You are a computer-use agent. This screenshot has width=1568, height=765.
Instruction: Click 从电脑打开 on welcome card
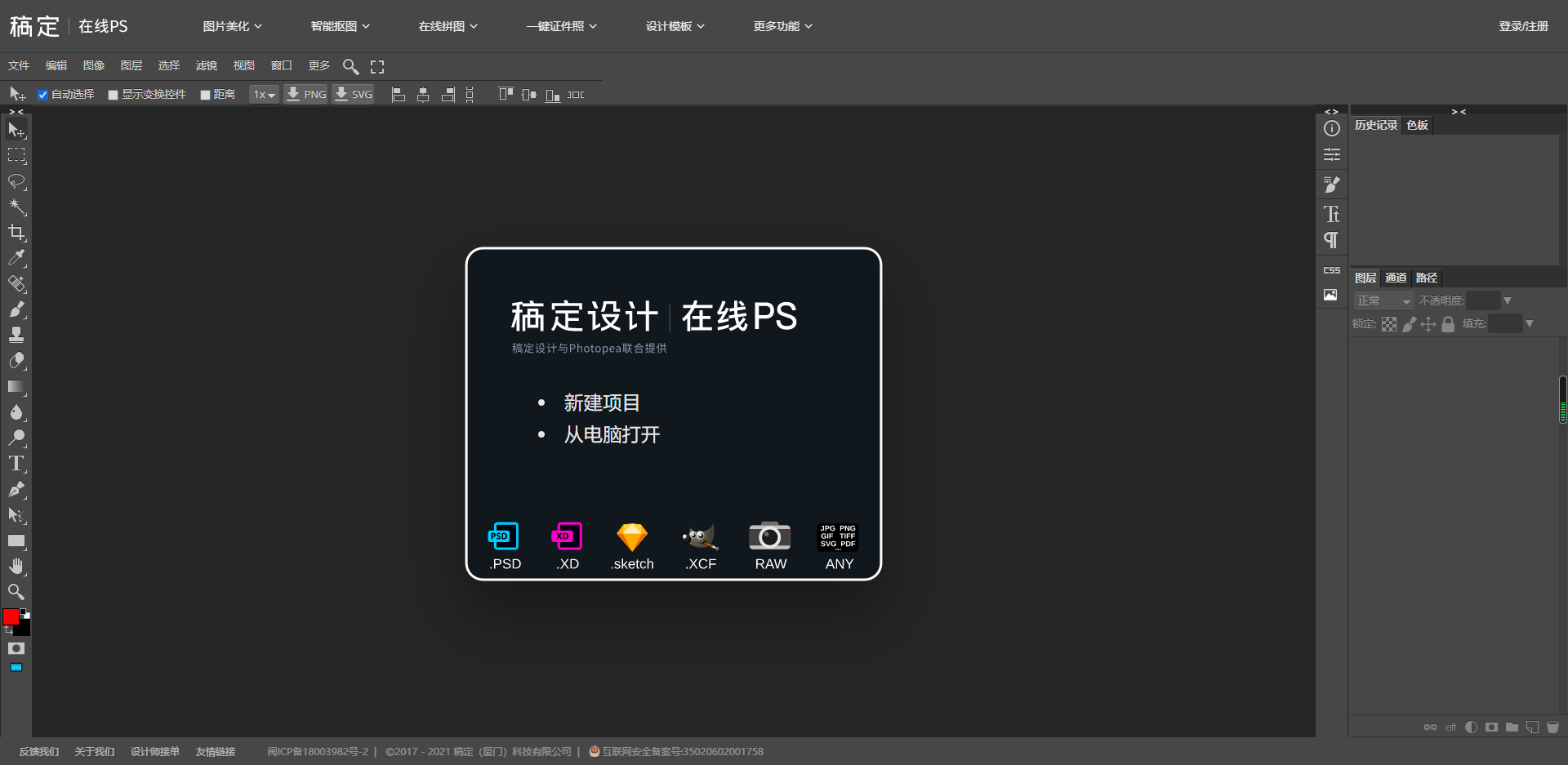coord(612,434)
